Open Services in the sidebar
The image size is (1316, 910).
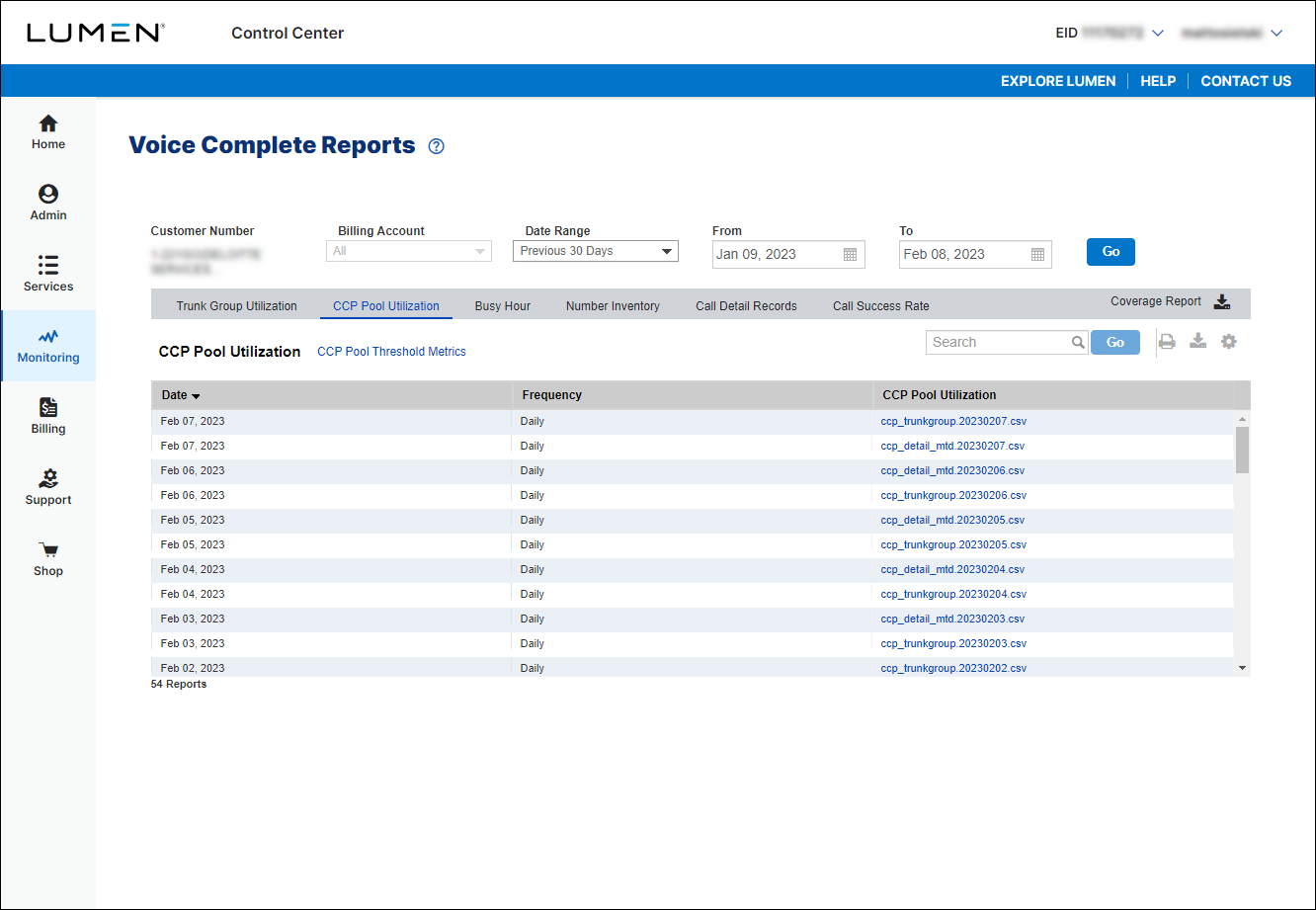48,275
